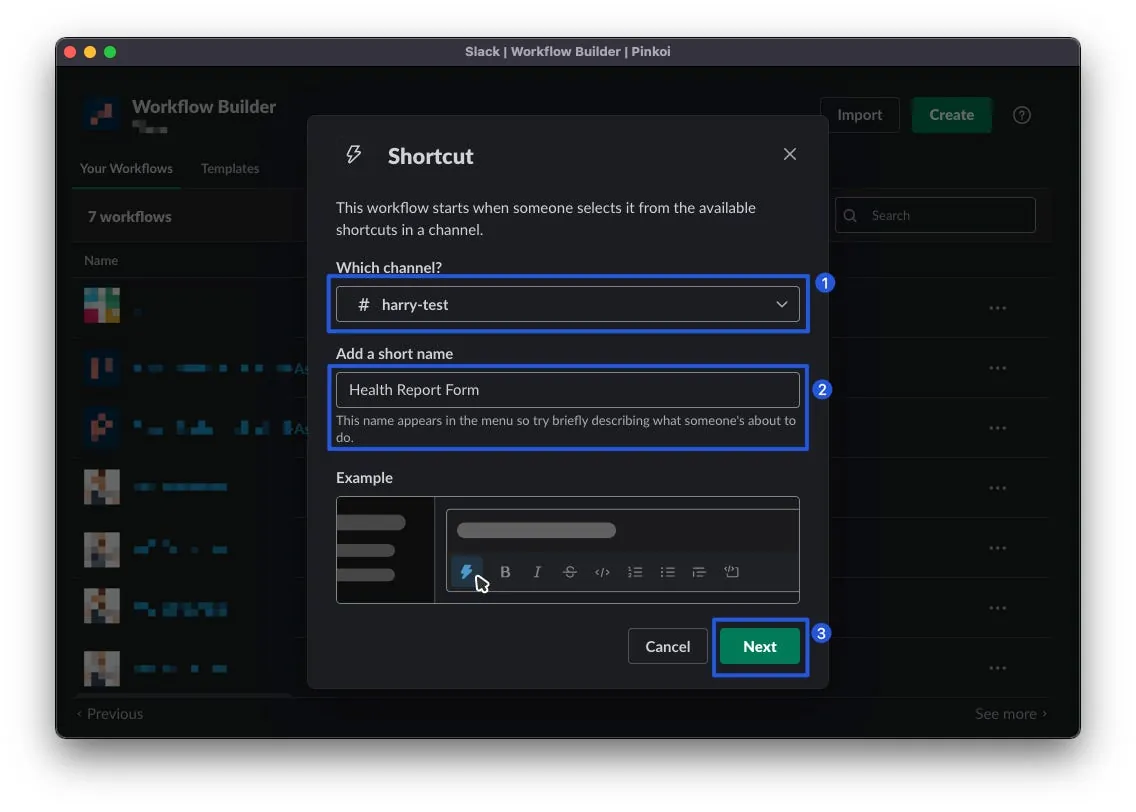Click the Health Report Form name field
1136x812 pixels.
[566, 390]
